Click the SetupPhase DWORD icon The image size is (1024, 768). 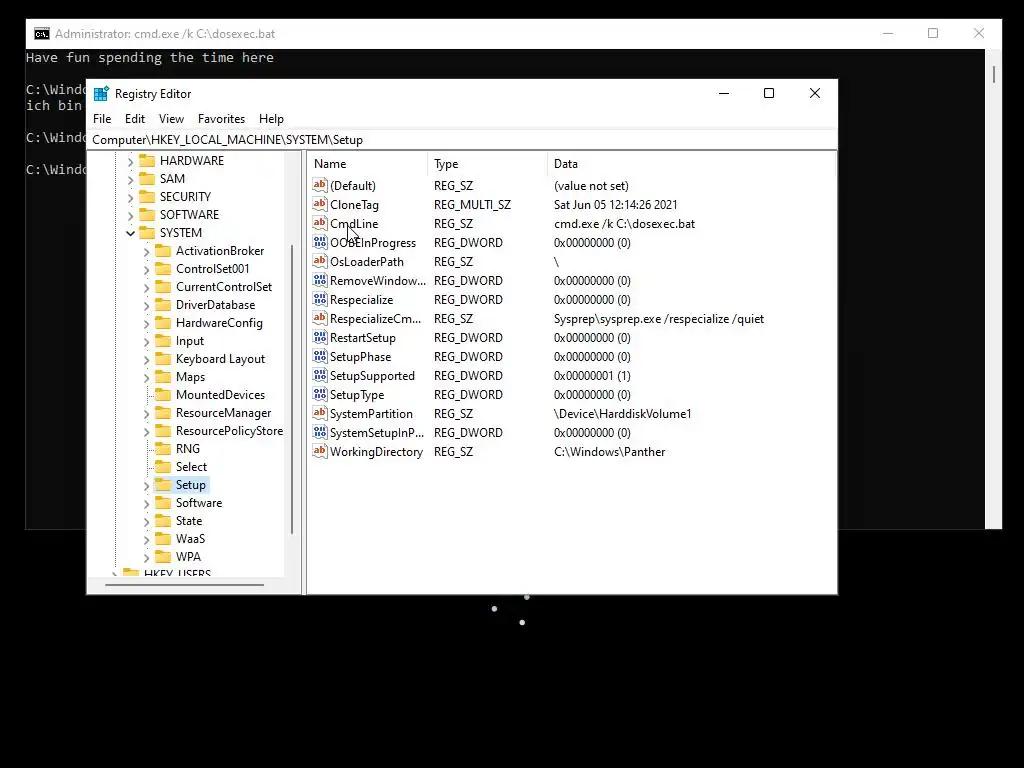(x=319, y=357)
